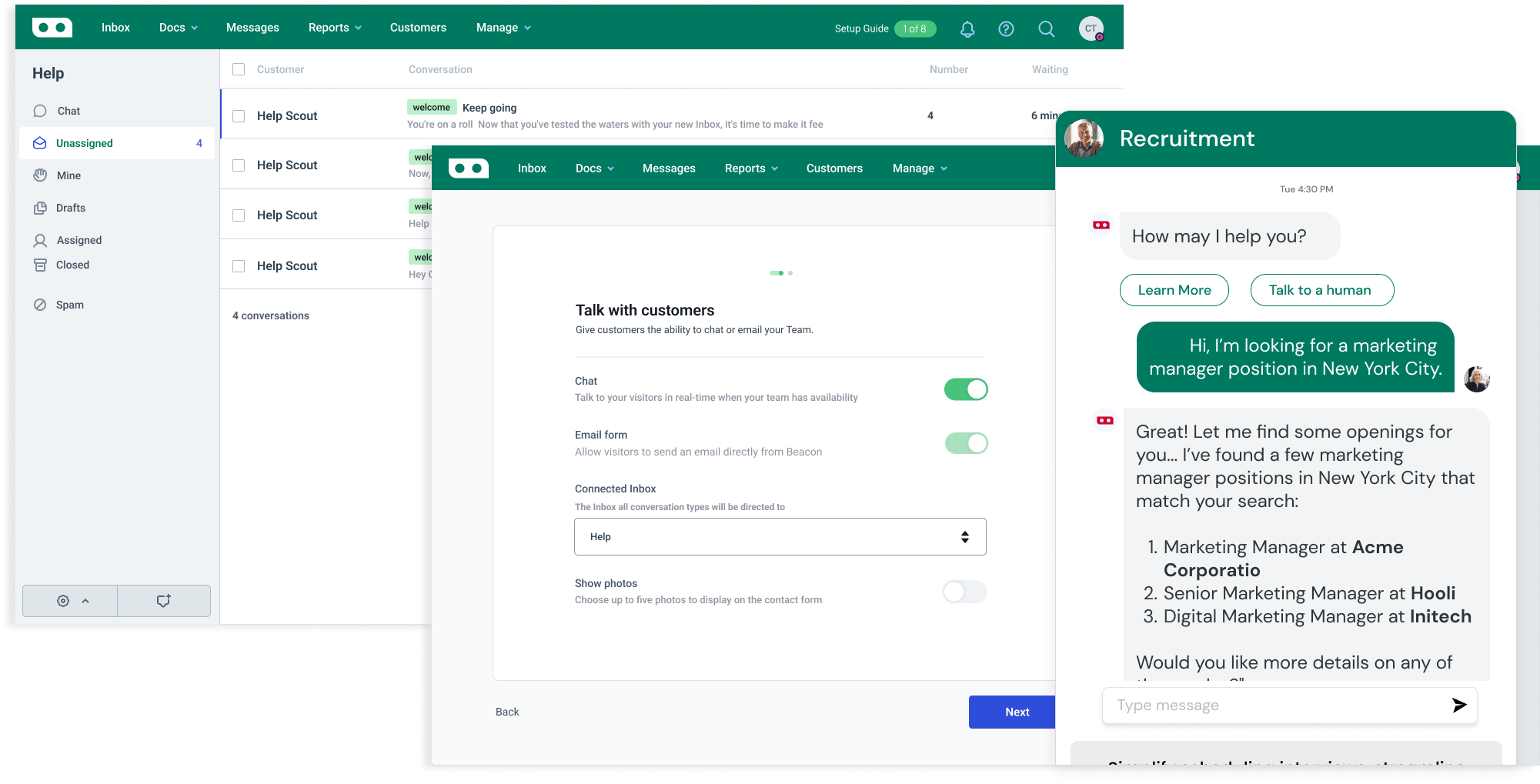Open the help question mark icon
This screenshot has width=1540, height=784.
[1006, 28]
